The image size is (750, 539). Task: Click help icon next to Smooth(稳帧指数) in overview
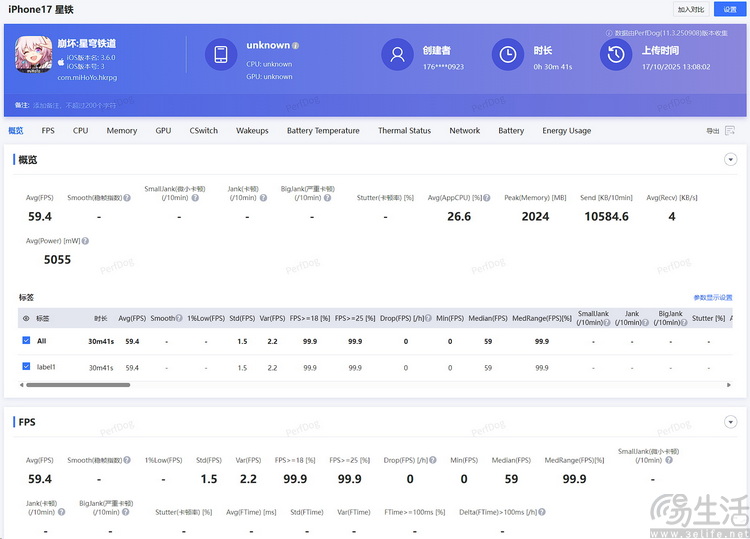[x=127, y=198]
